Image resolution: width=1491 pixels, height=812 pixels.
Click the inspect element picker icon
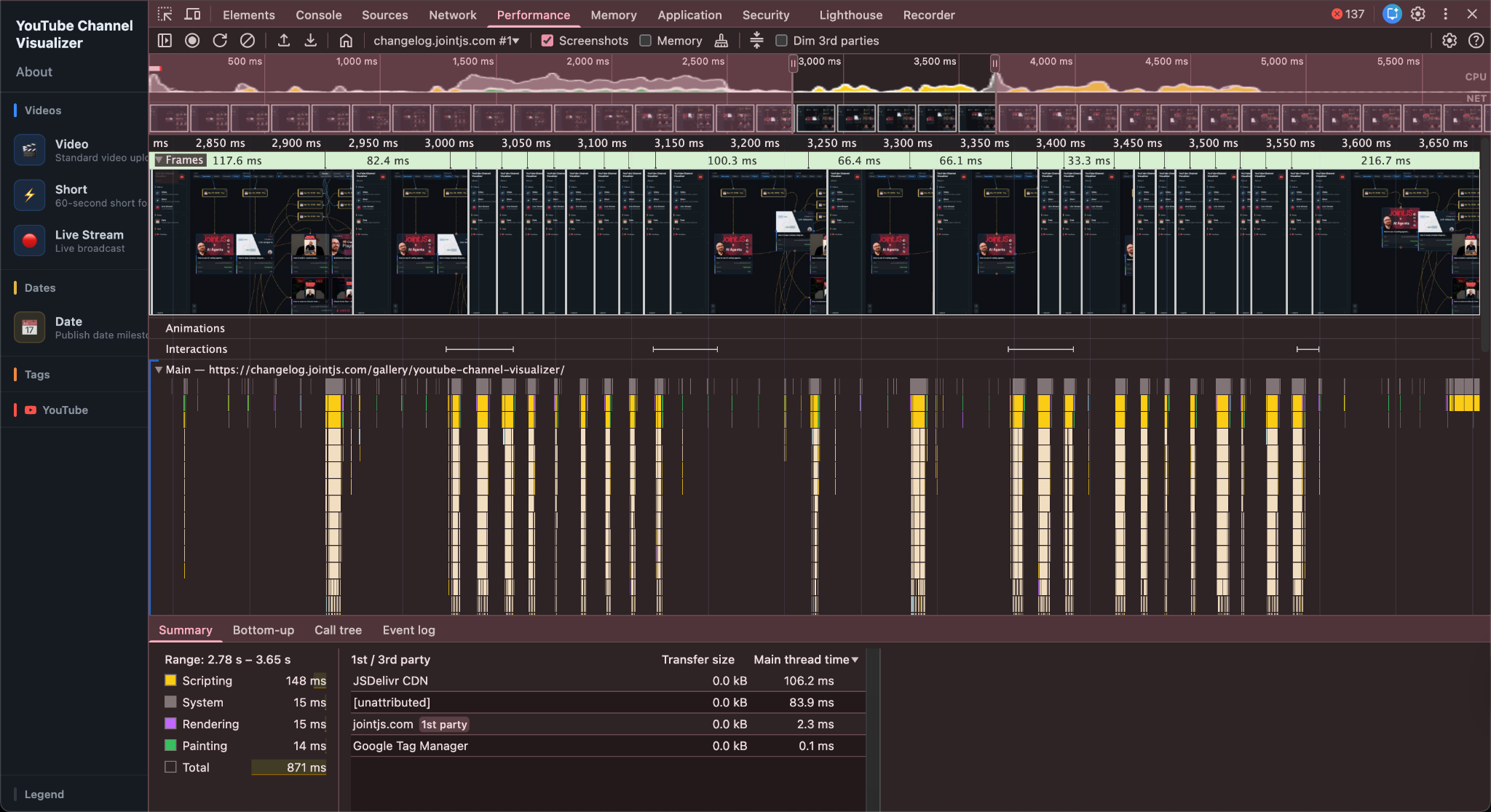point(165,15)
